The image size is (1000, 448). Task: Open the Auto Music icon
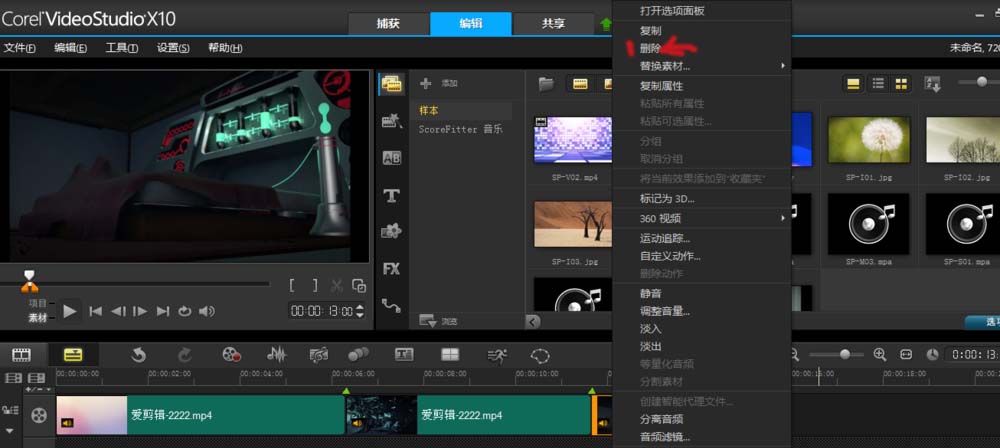319,355
